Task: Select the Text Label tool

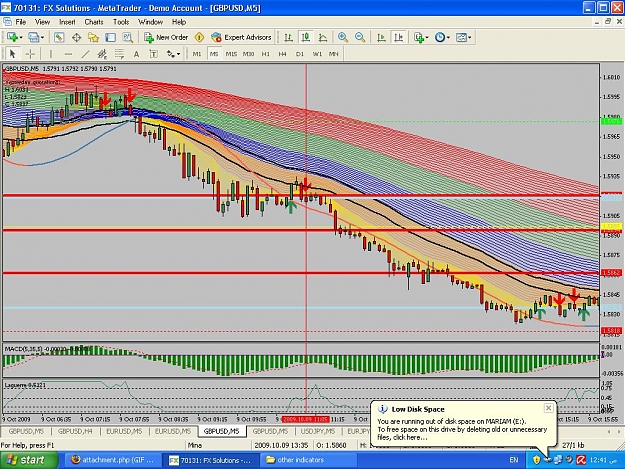Action: [153, 54]
